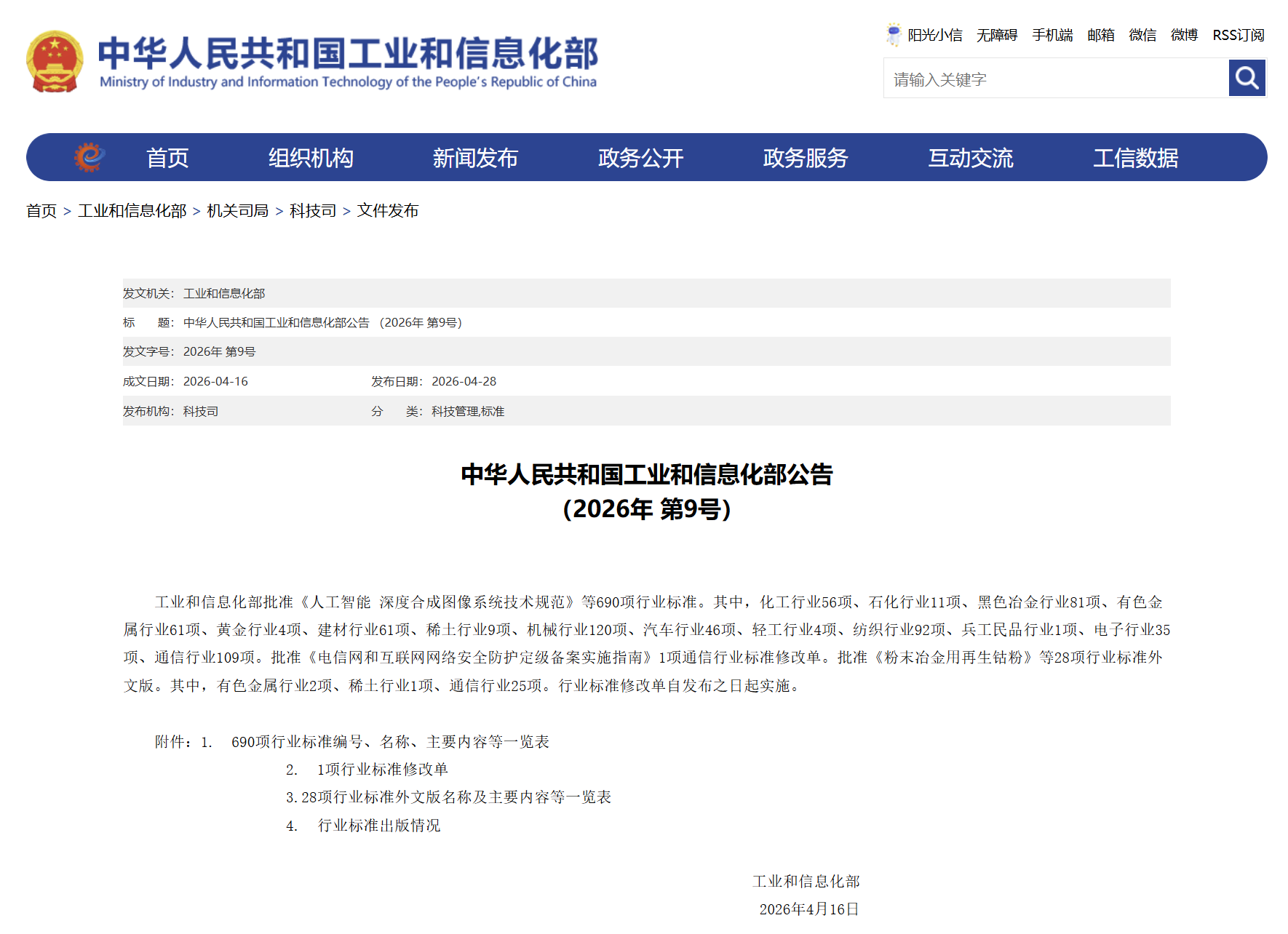The height and width of the screenshot is (934, 1288).
Task: Click the 分类 value 科技管理,标准
Action: [x=468, y=411]
